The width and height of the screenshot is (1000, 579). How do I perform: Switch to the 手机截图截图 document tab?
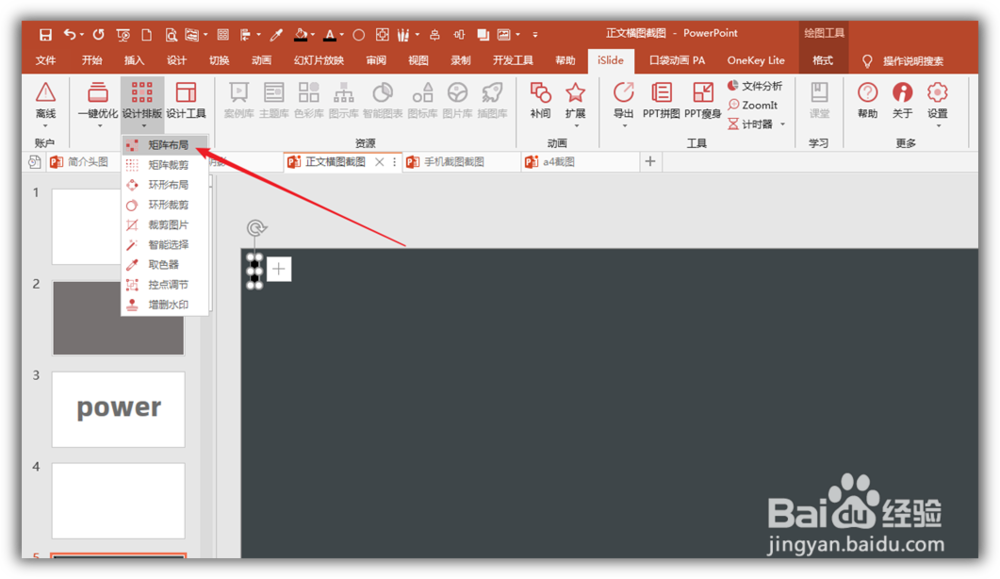pyautogui.click(x=460, y=162)
